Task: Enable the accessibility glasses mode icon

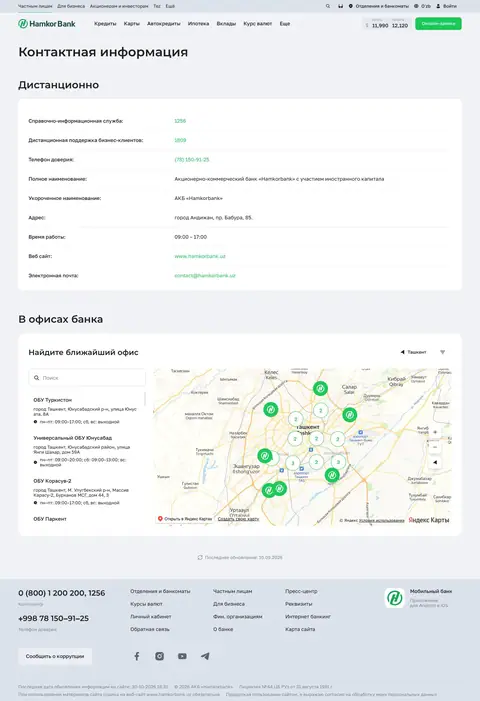Action: click(341, 6)
